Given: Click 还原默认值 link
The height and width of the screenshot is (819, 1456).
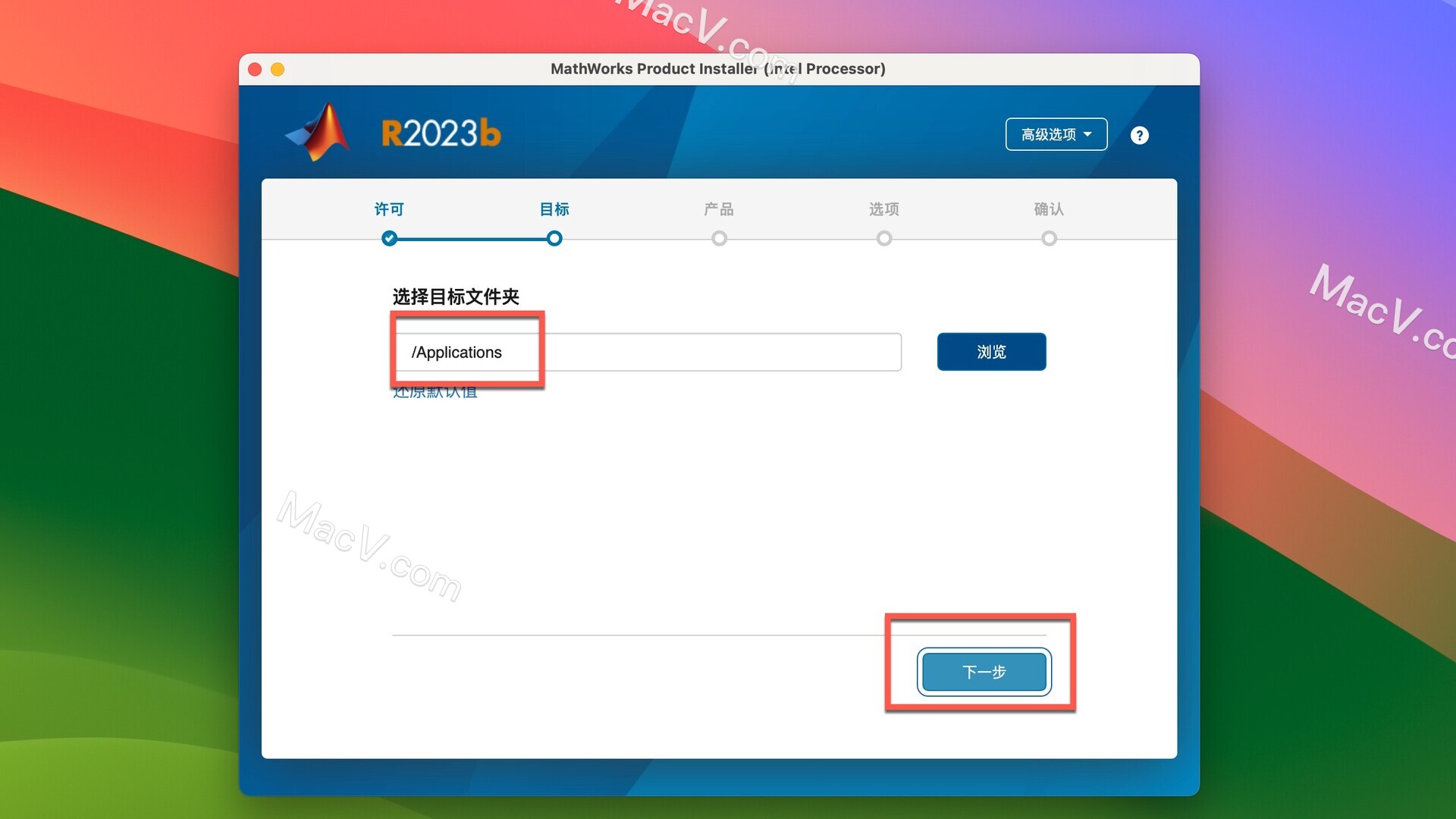Looking at the screenshot, I should [435, 392].
